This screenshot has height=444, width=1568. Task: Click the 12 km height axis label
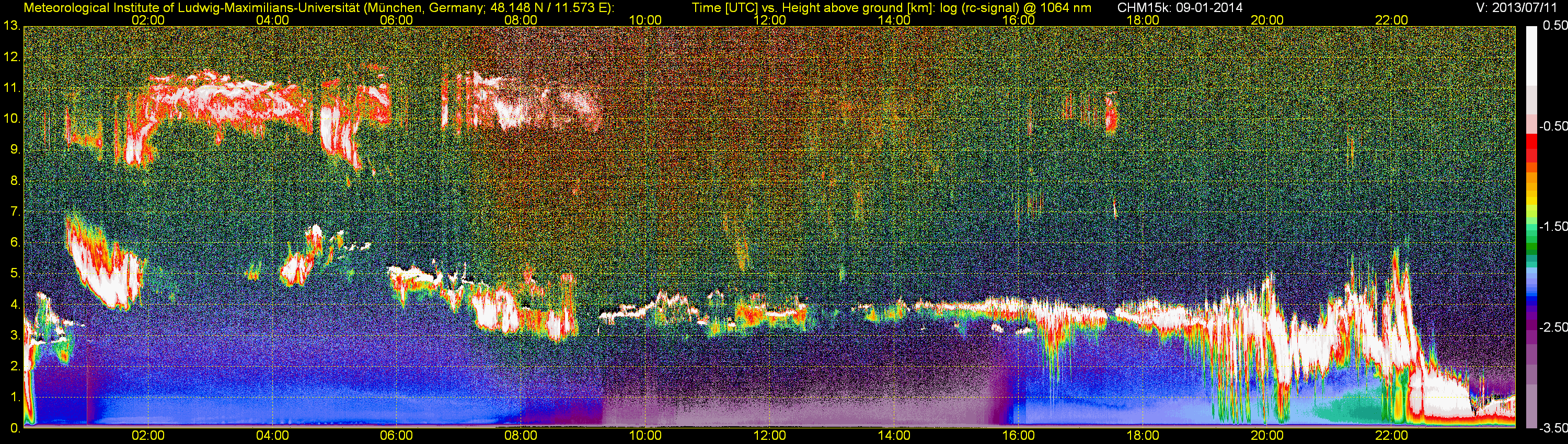(11, 57)
